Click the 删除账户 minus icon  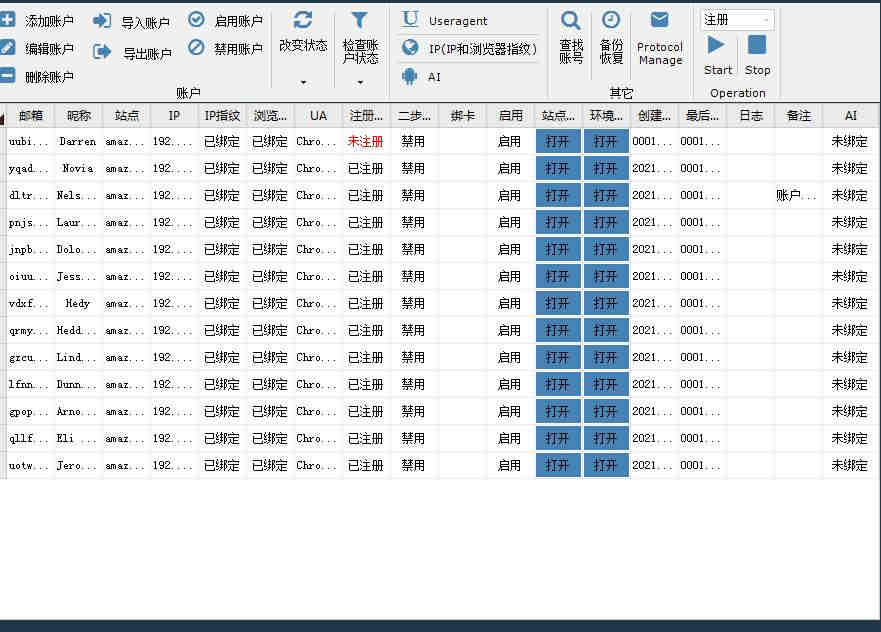[7, 75]
